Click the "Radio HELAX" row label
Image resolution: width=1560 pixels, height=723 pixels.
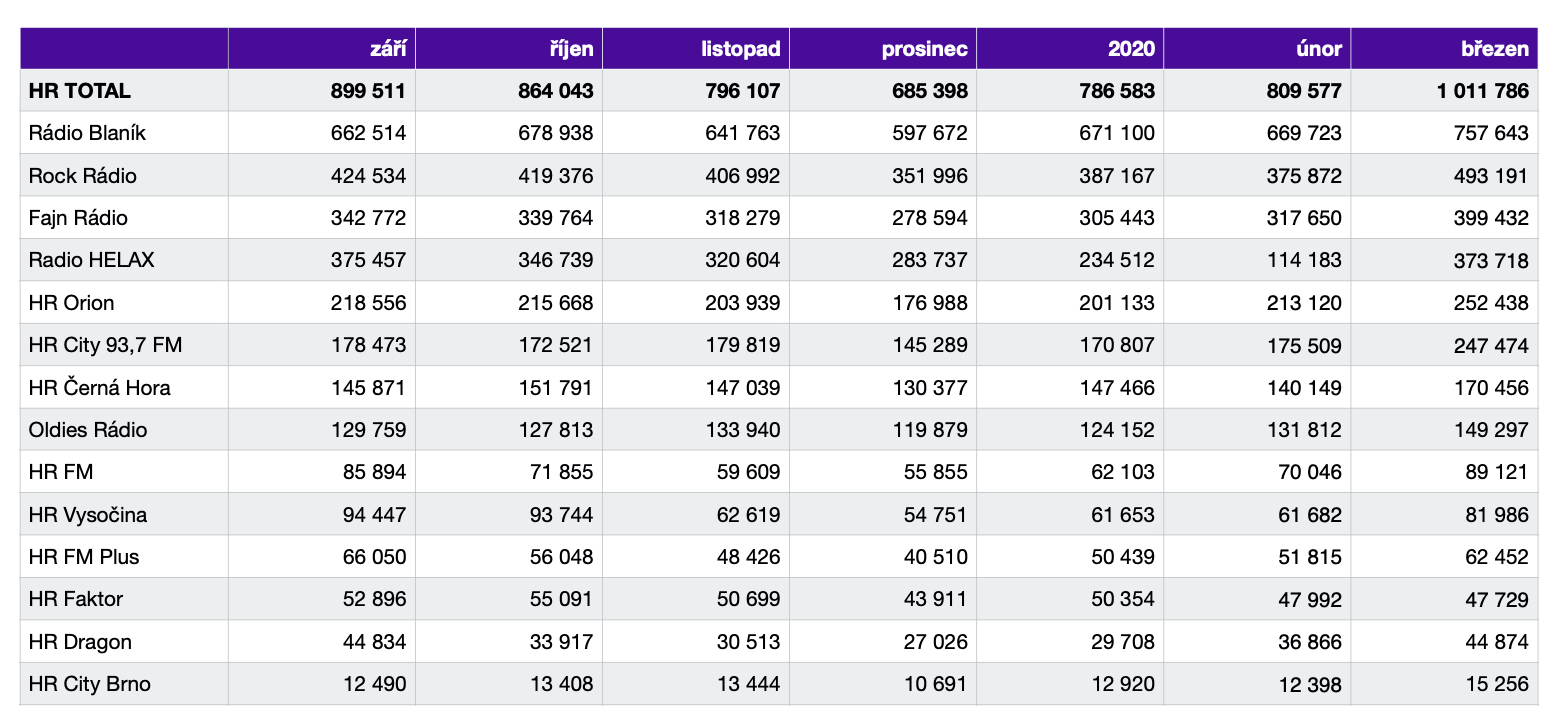92,260
